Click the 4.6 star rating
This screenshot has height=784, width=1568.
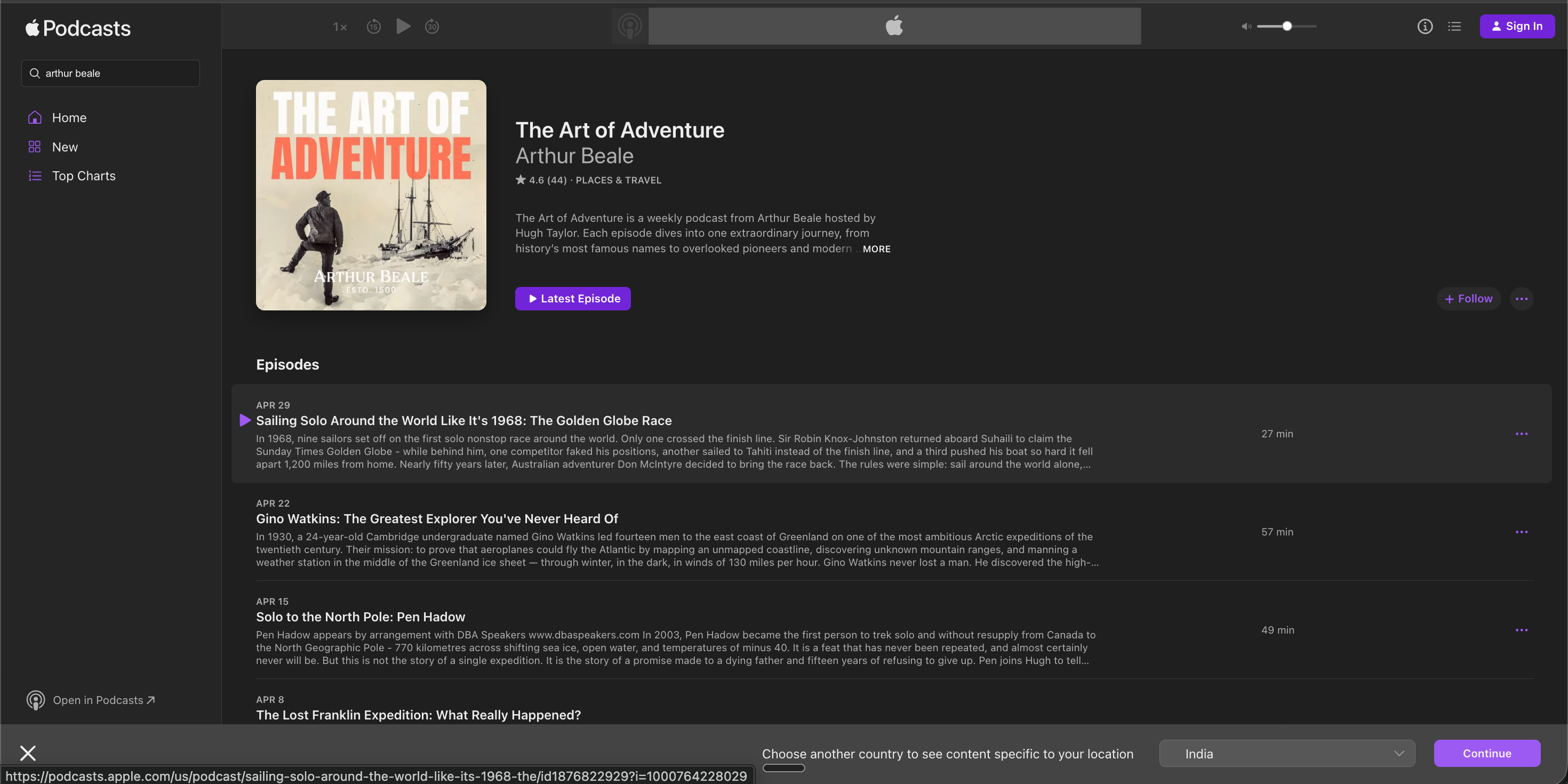coord(541,180)
